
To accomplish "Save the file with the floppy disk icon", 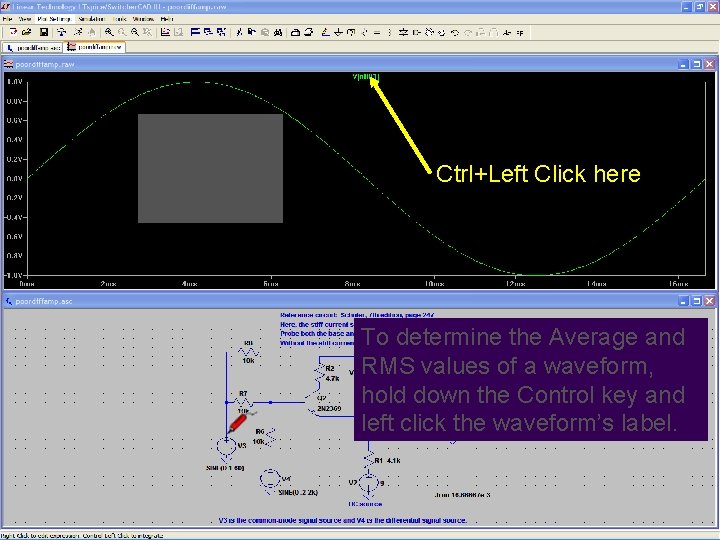I will (x=44, y=32).
